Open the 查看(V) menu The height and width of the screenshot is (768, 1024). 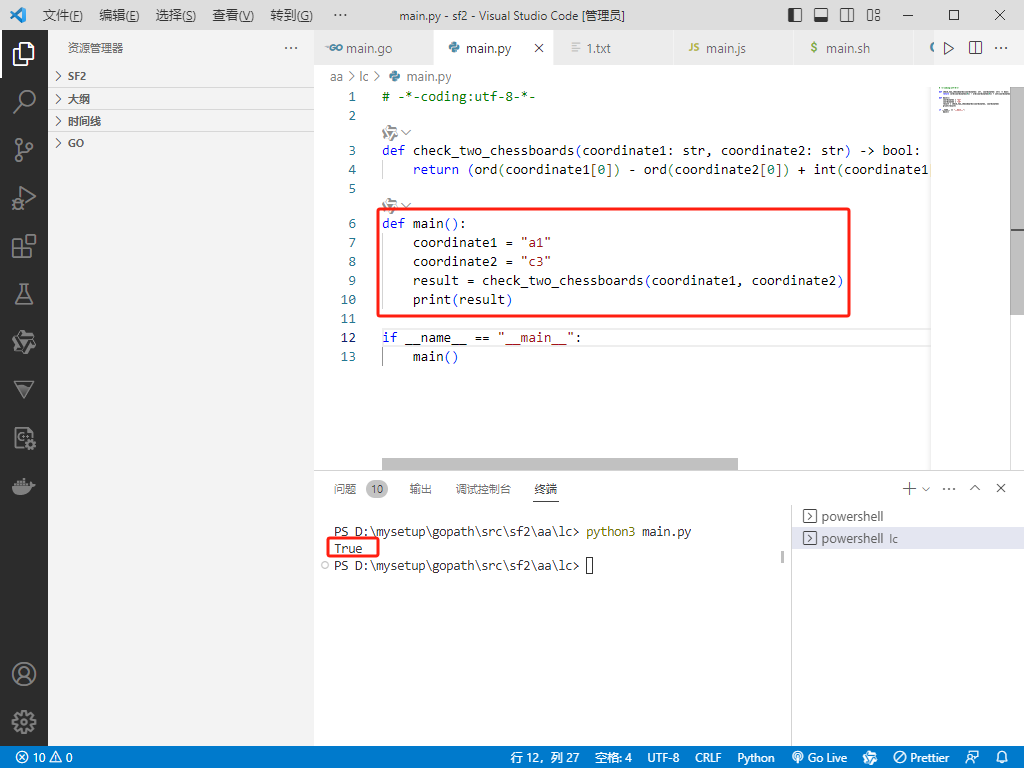tap(233, 15)
